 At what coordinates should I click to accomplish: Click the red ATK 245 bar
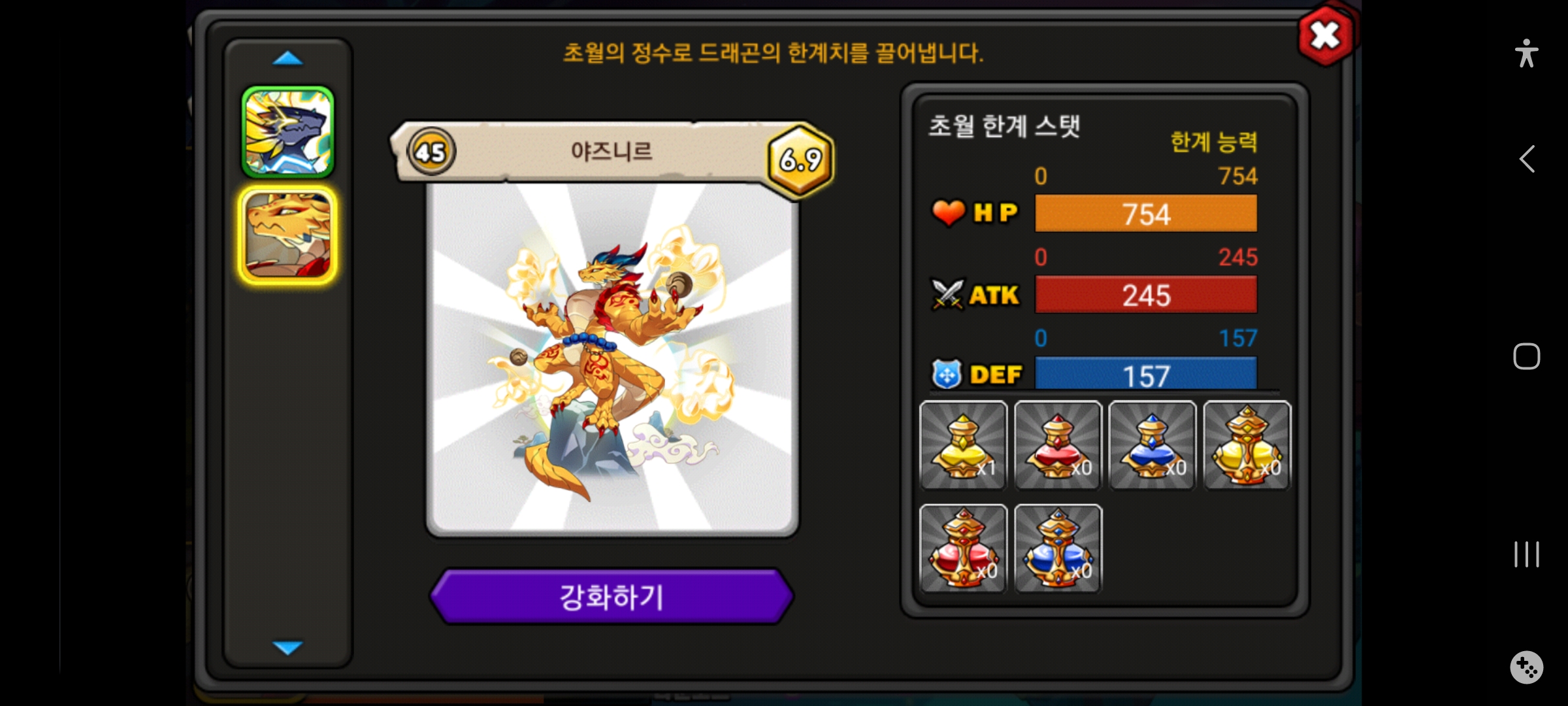[1146, 295]
